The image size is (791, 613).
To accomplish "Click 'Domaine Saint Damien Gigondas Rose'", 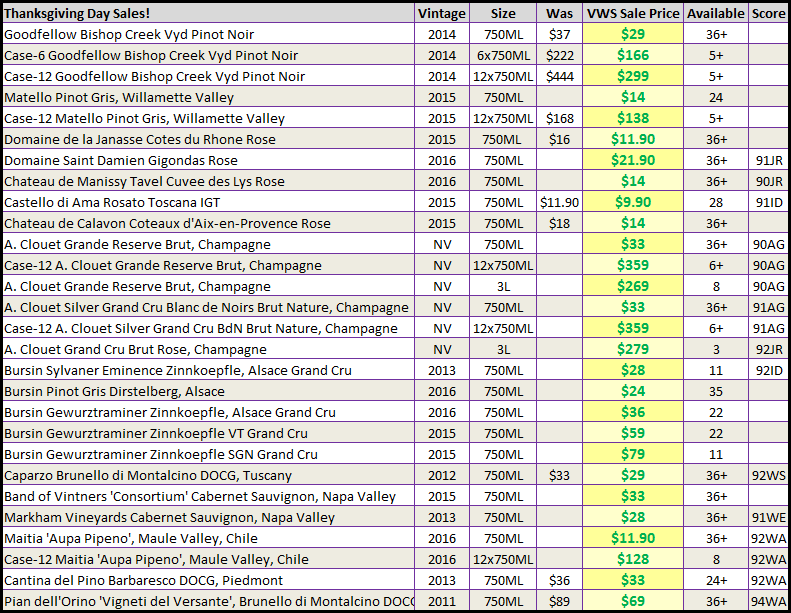I will click(121, 160).
